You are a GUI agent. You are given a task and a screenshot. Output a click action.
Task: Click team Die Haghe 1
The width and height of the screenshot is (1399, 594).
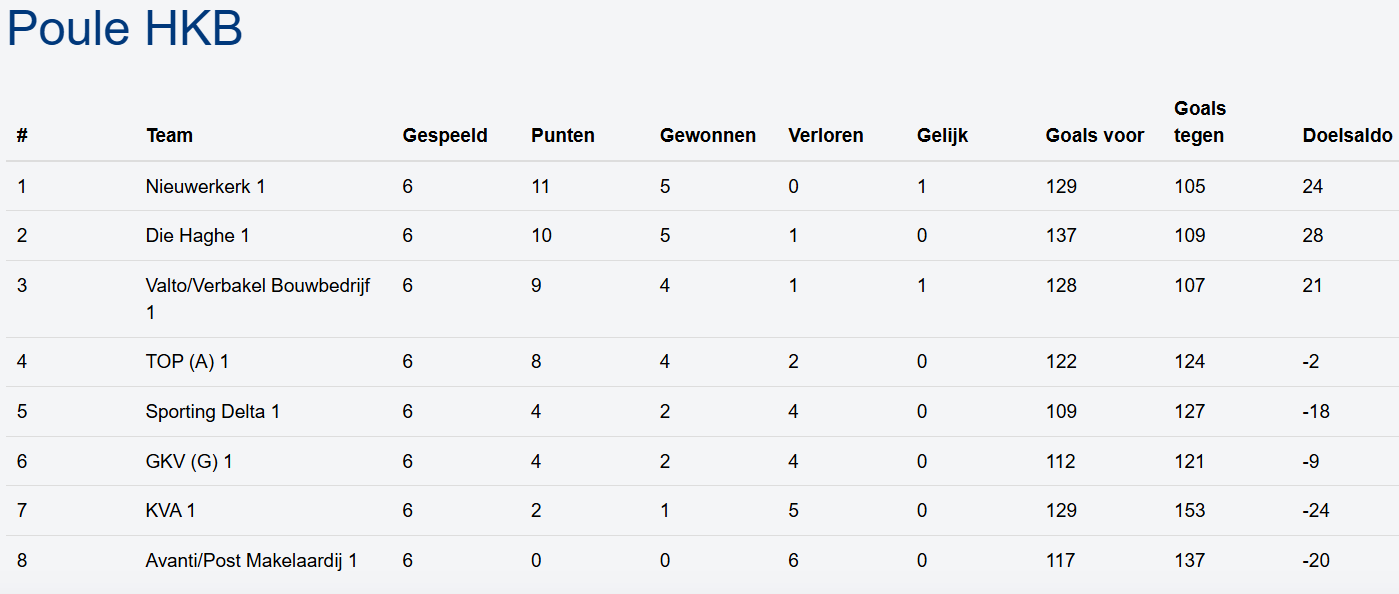coord(197,236)
